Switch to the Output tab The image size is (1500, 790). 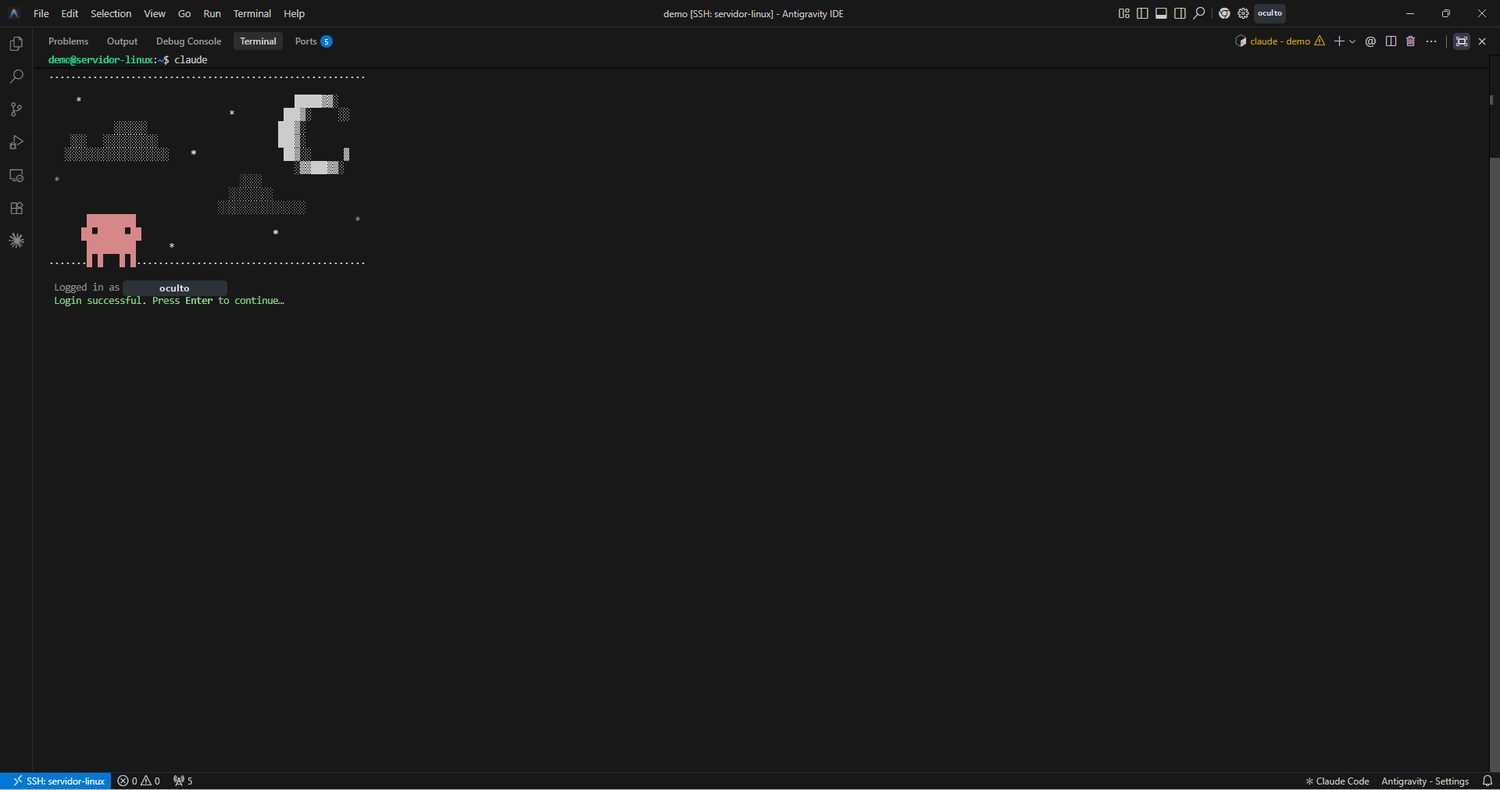click(122, 41)
